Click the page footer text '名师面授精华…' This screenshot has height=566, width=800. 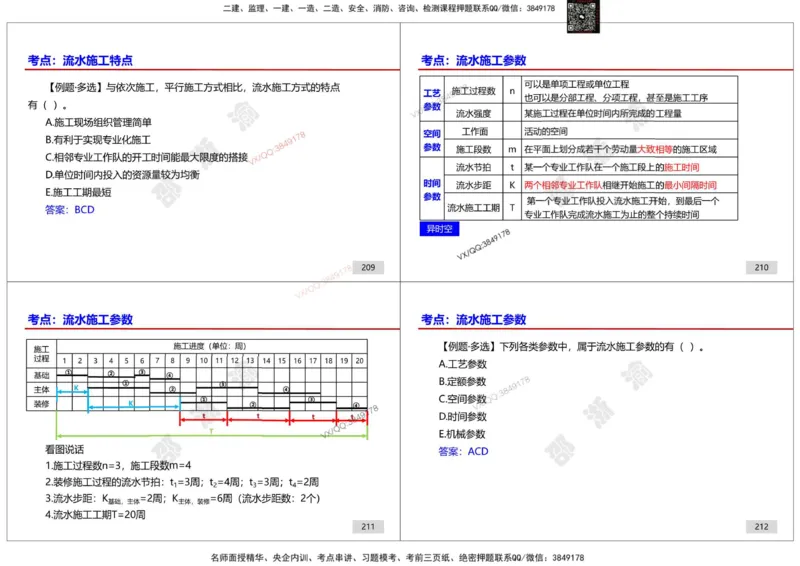tap(397, 558)
